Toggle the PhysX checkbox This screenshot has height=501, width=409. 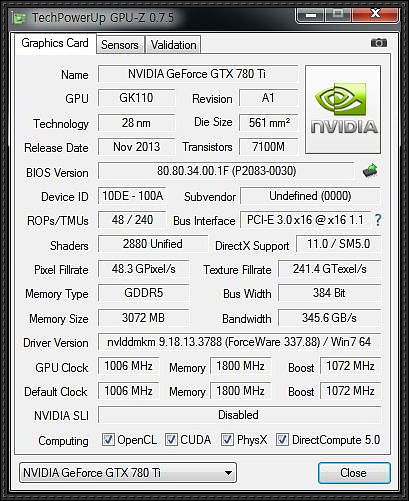[x=227, y=440]
